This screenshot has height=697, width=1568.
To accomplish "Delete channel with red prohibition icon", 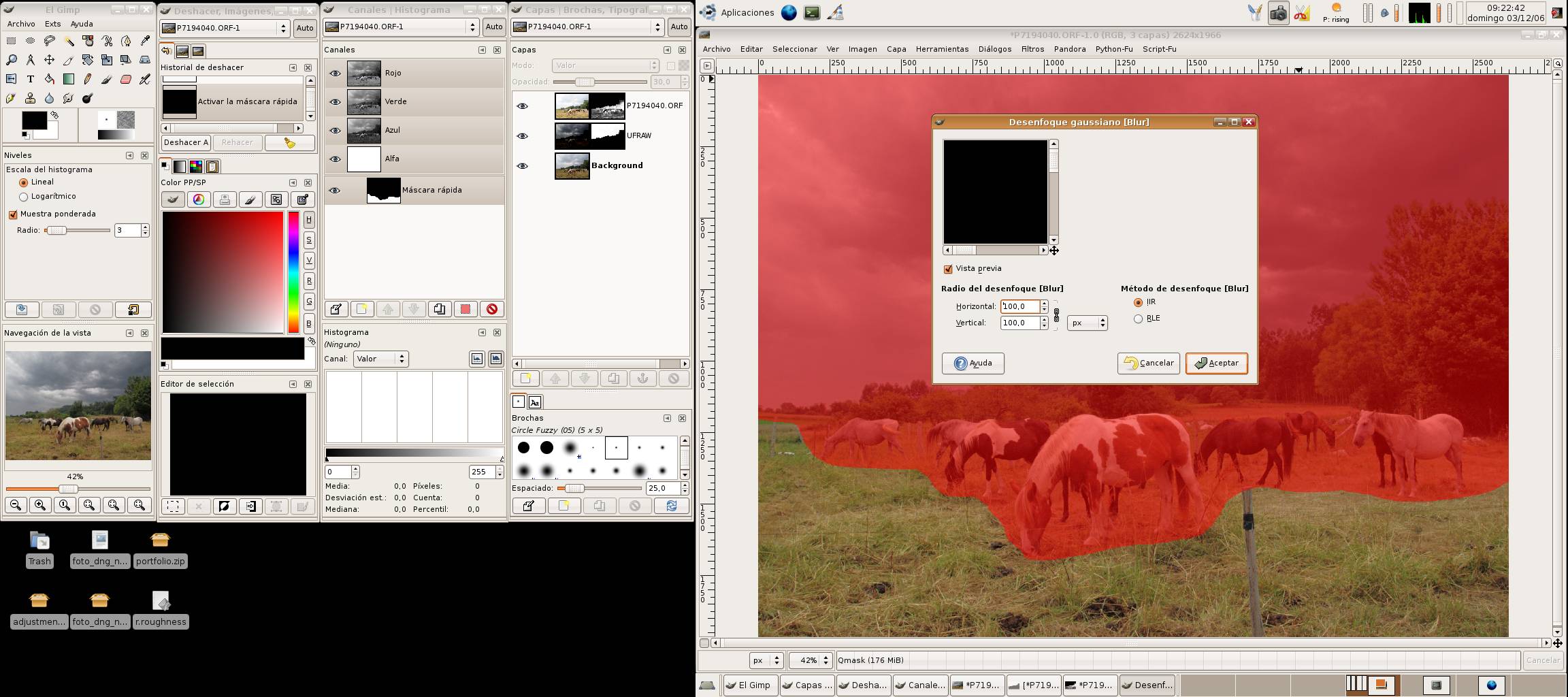I will (491, 309).
